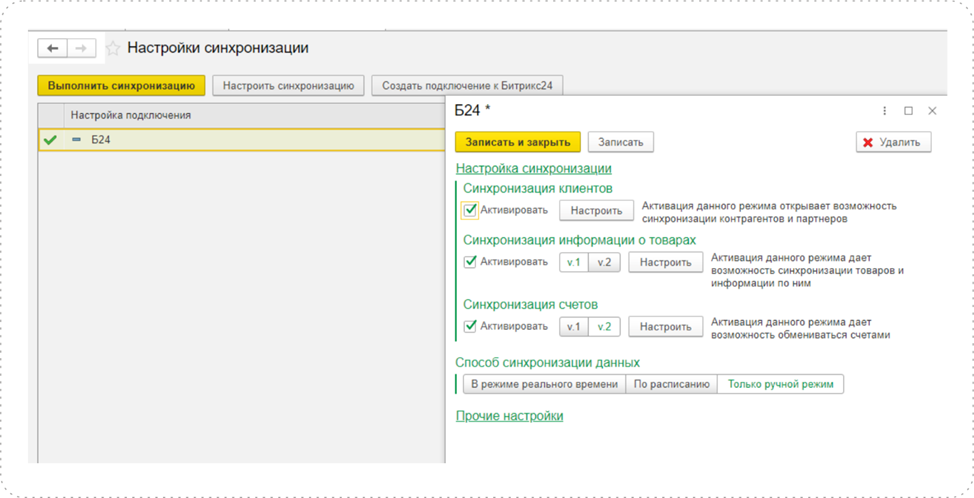The image size is (974, 498).
Task: Maximize the Б24 dialog window
Action: pyautogui.click(x=908, y=111)
